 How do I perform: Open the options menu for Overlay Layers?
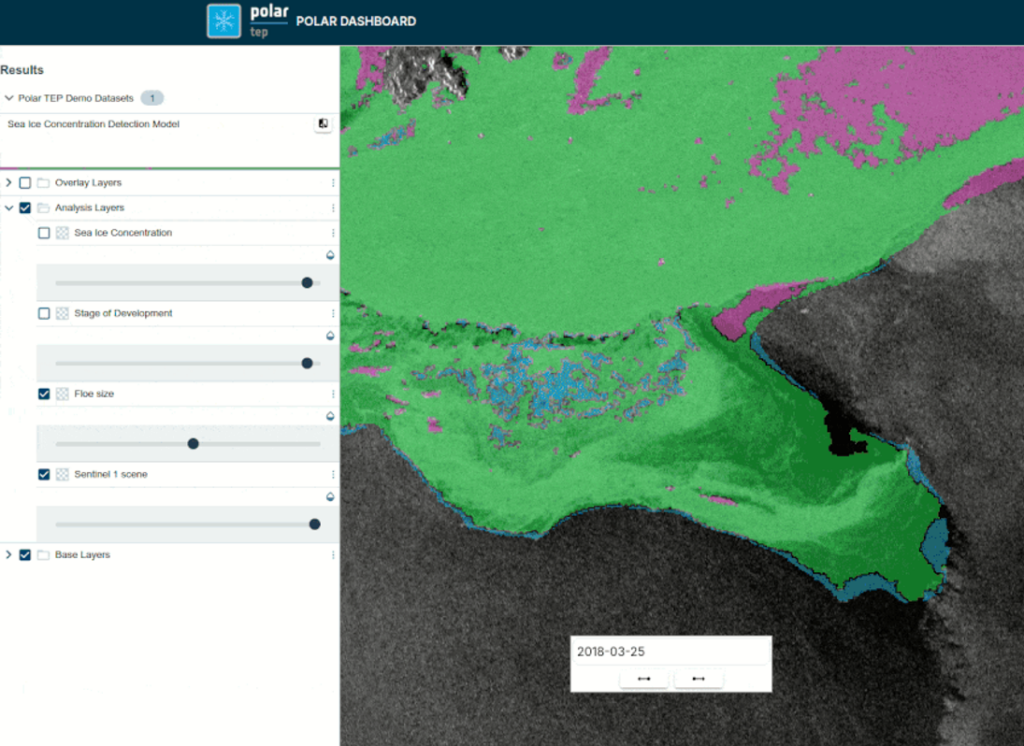(333, 183)
